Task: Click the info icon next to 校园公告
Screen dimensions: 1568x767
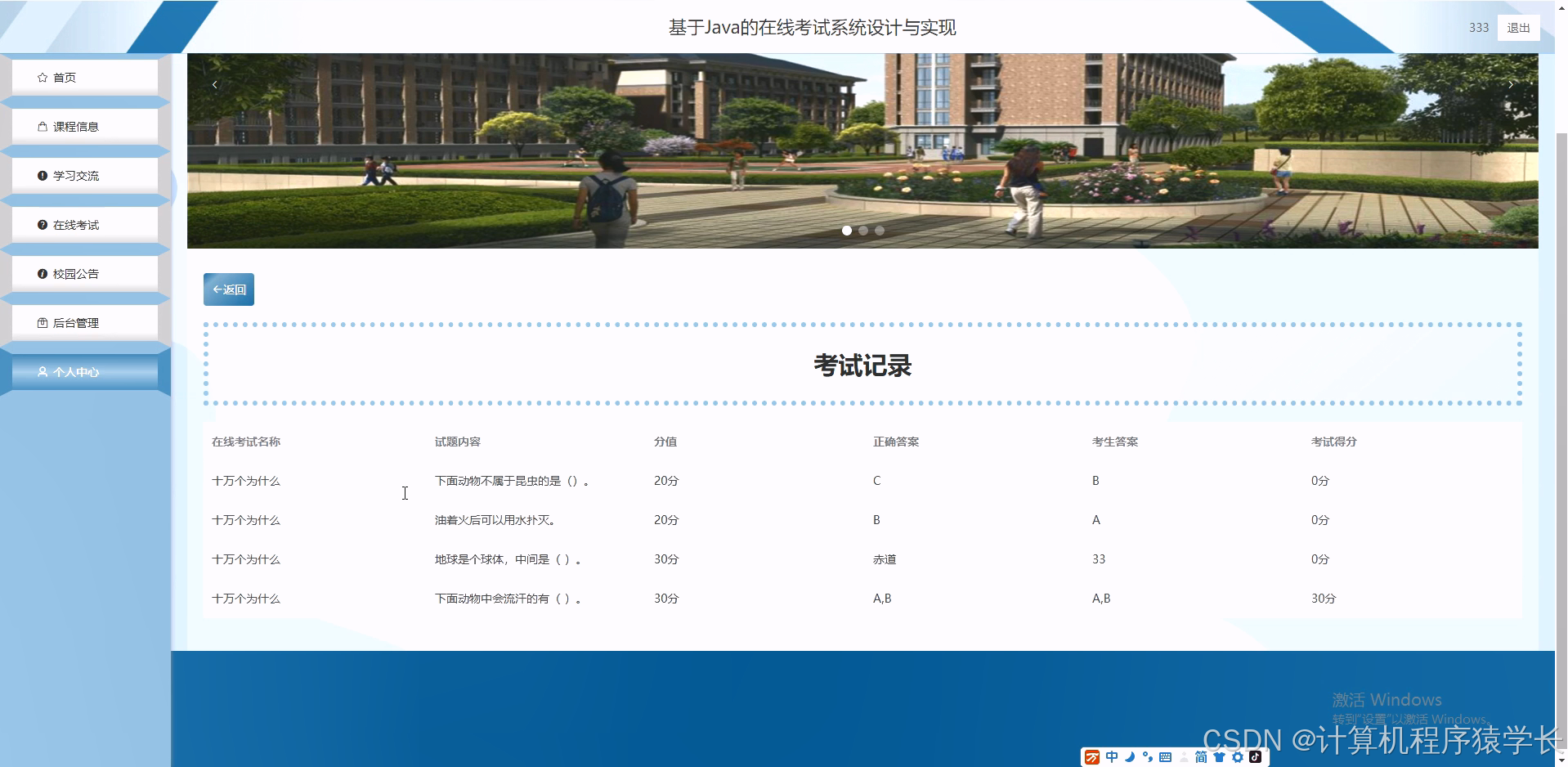Action: 43,273
